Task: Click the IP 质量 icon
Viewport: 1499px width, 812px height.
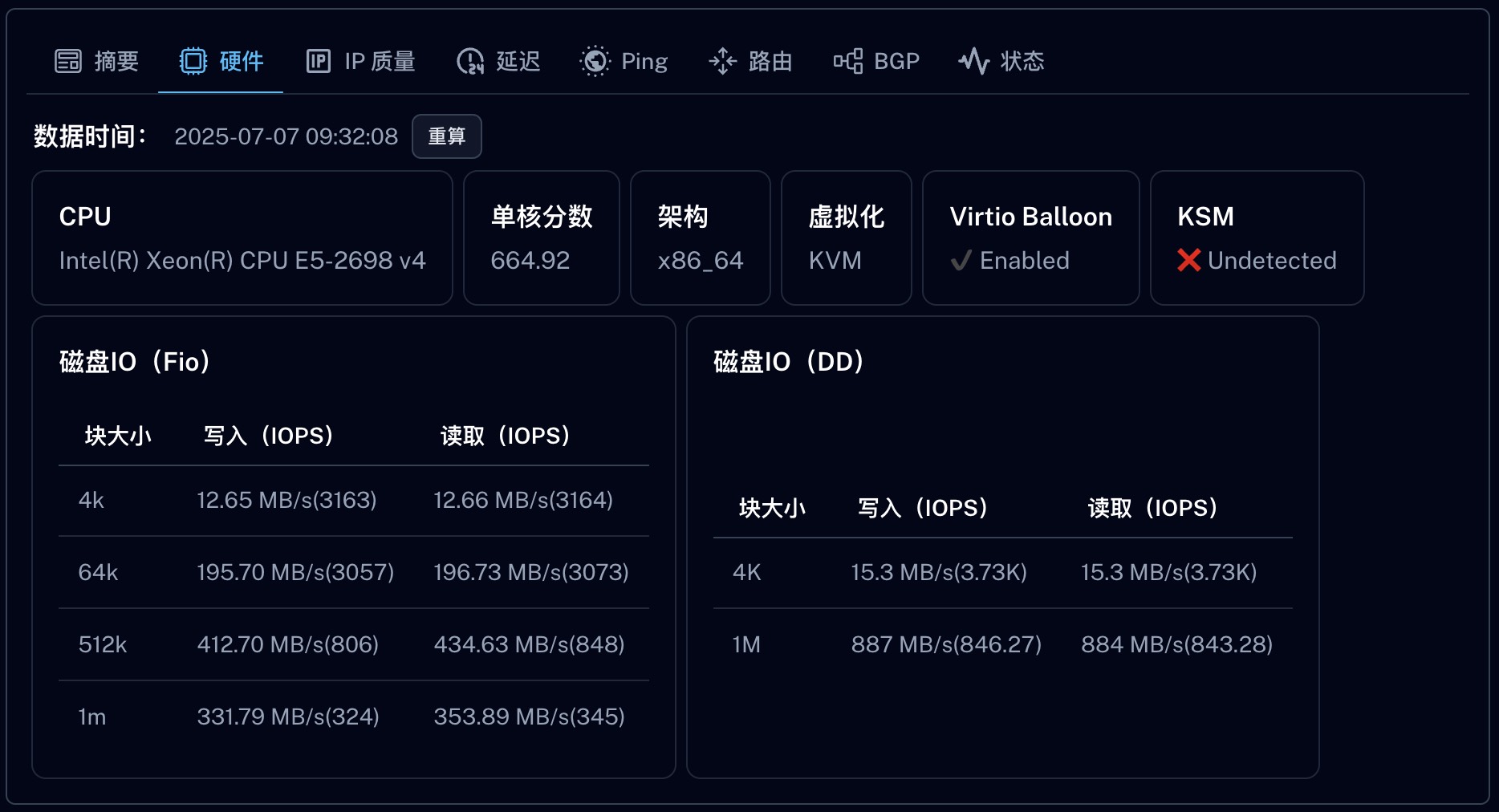Action: pos(319,60)
